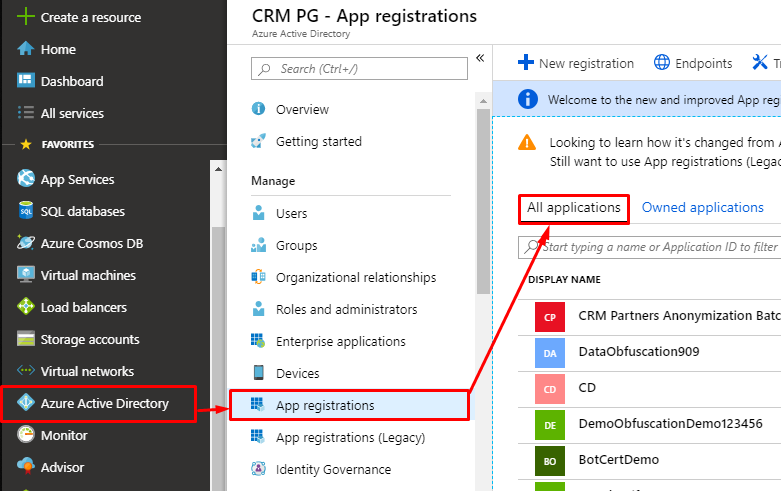Image resolution: width=781 pixels, height=491 pixels.
Task: Open the Monitor service
Action: (x=63, y=435)
